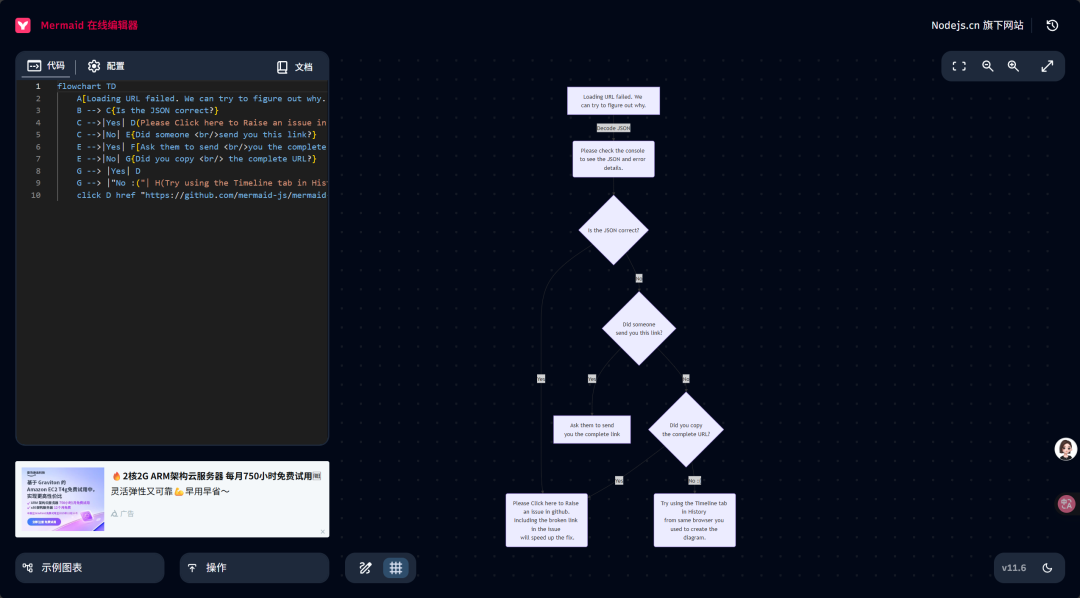Viewport: 1080px width, 598px height.
Task: Click the history clock icon
Action: click(x=1052, y=25)
